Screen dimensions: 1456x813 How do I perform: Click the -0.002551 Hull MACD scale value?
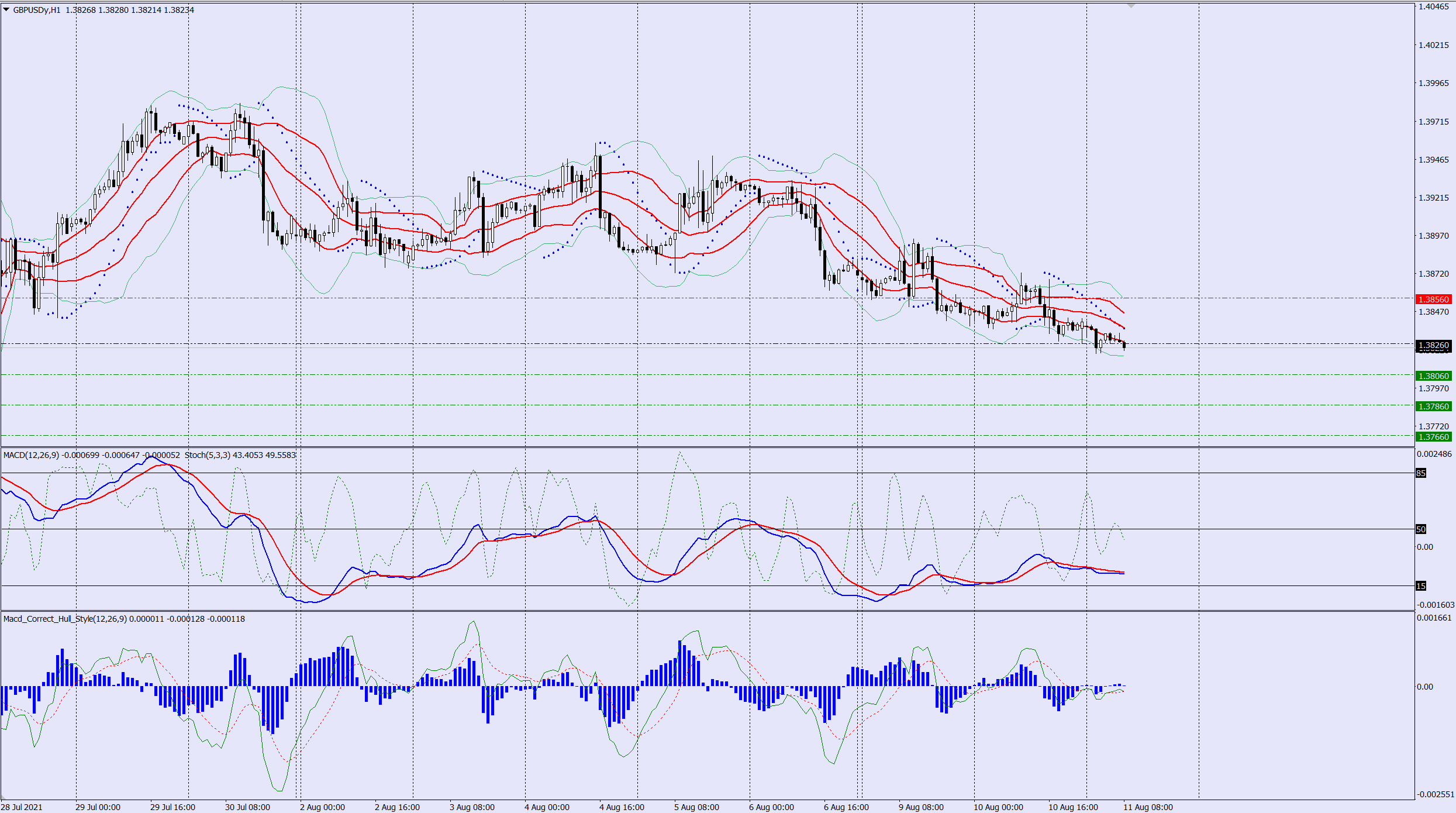click(x=1436, y=794)
